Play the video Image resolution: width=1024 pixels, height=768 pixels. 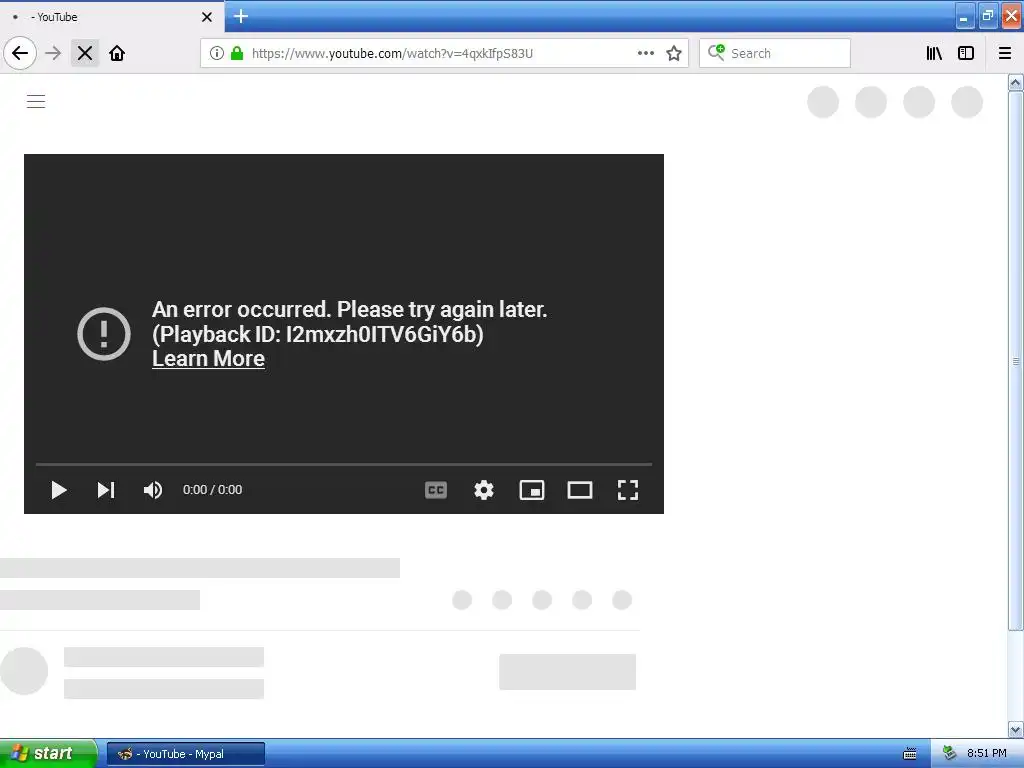click(59, 490)
